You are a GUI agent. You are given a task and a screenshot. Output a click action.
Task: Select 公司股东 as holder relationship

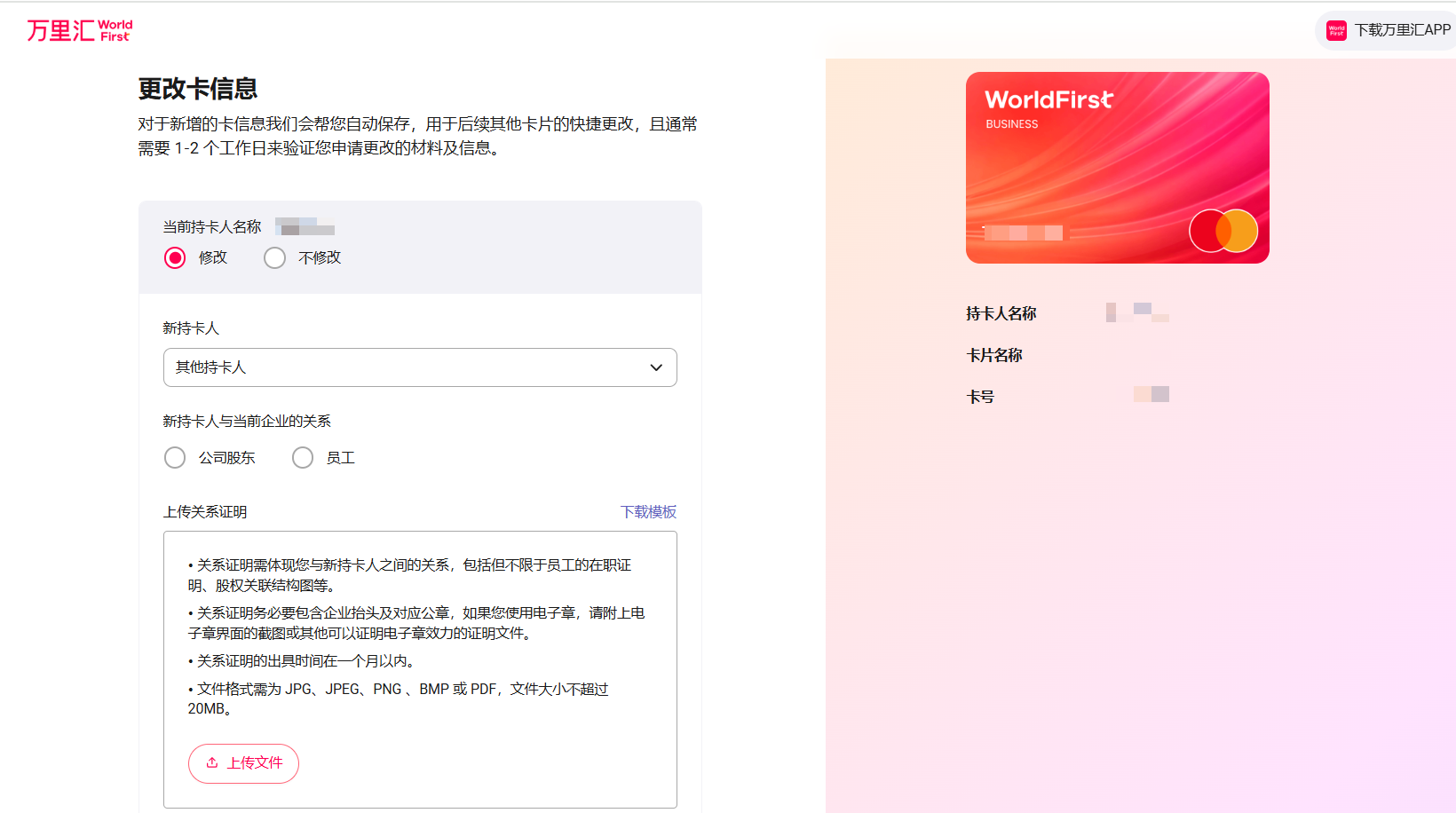175,457
